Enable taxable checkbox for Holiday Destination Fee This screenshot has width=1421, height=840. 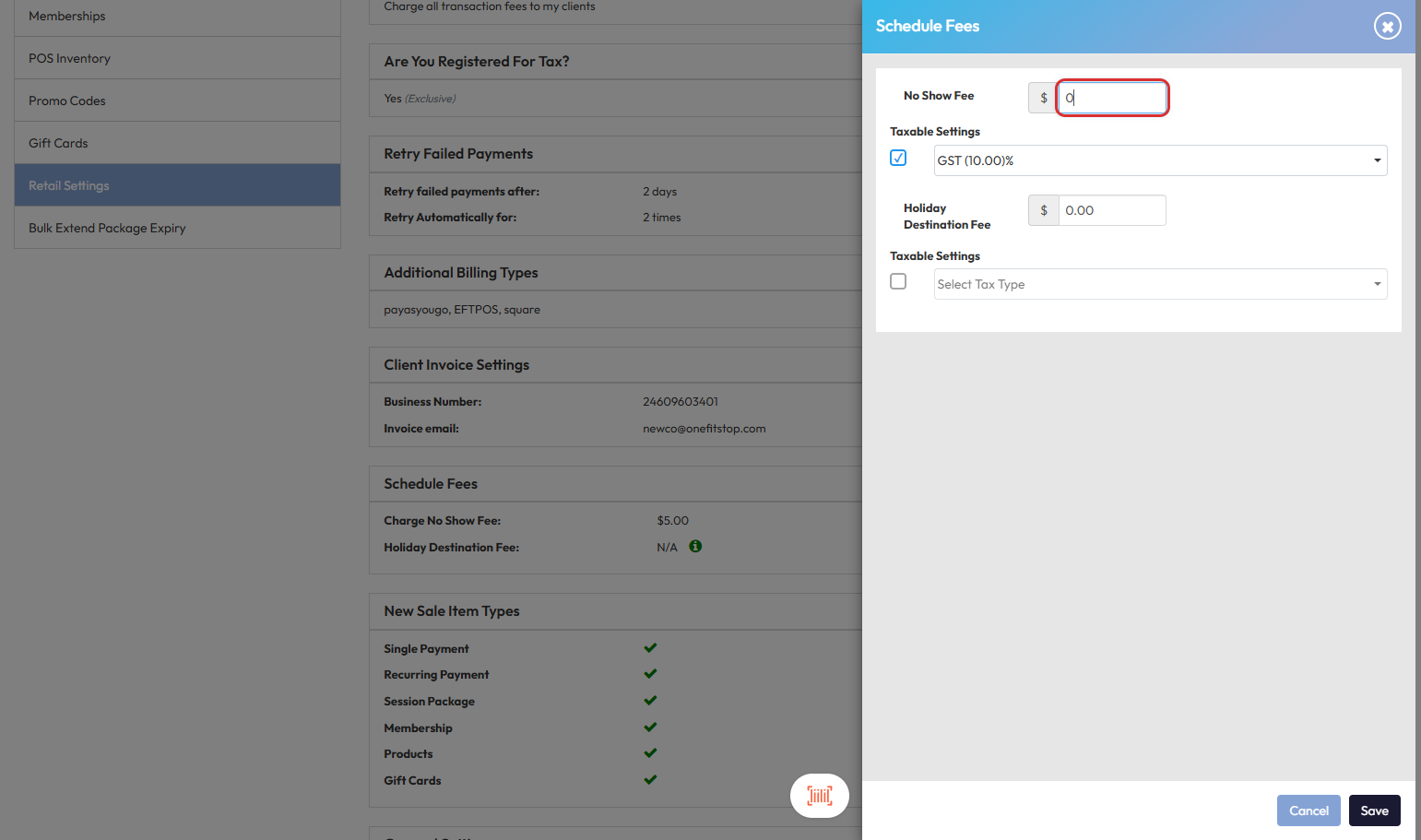(x=898, y=281)
